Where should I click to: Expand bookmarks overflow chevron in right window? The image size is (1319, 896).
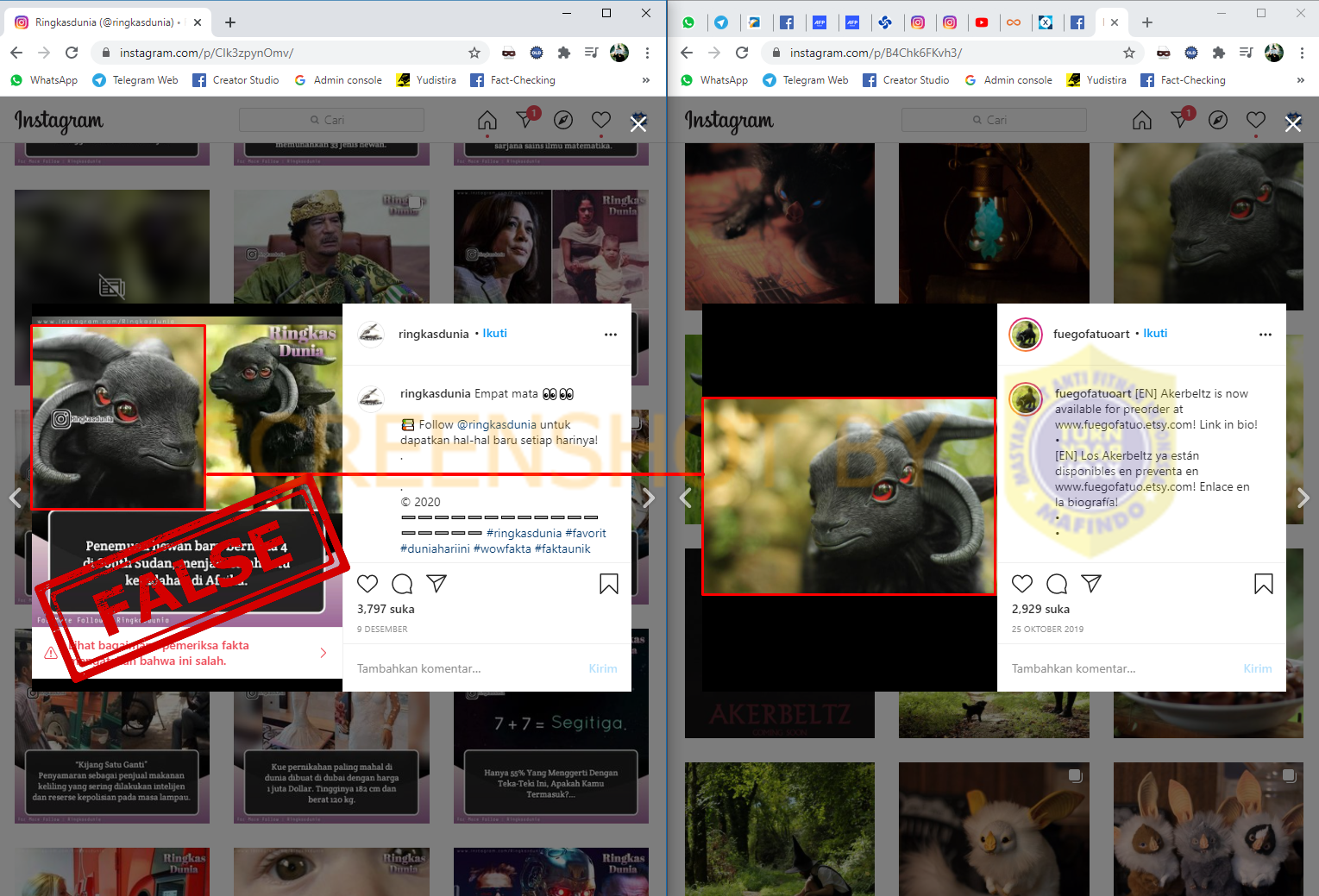click(1301, 80)
